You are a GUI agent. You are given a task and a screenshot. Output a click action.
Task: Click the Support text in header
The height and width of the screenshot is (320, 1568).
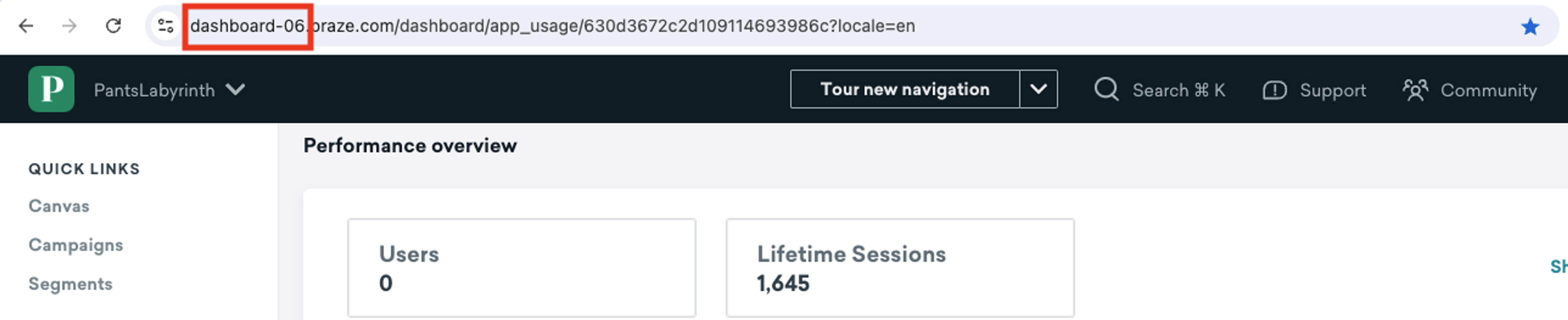(1333, 91)
